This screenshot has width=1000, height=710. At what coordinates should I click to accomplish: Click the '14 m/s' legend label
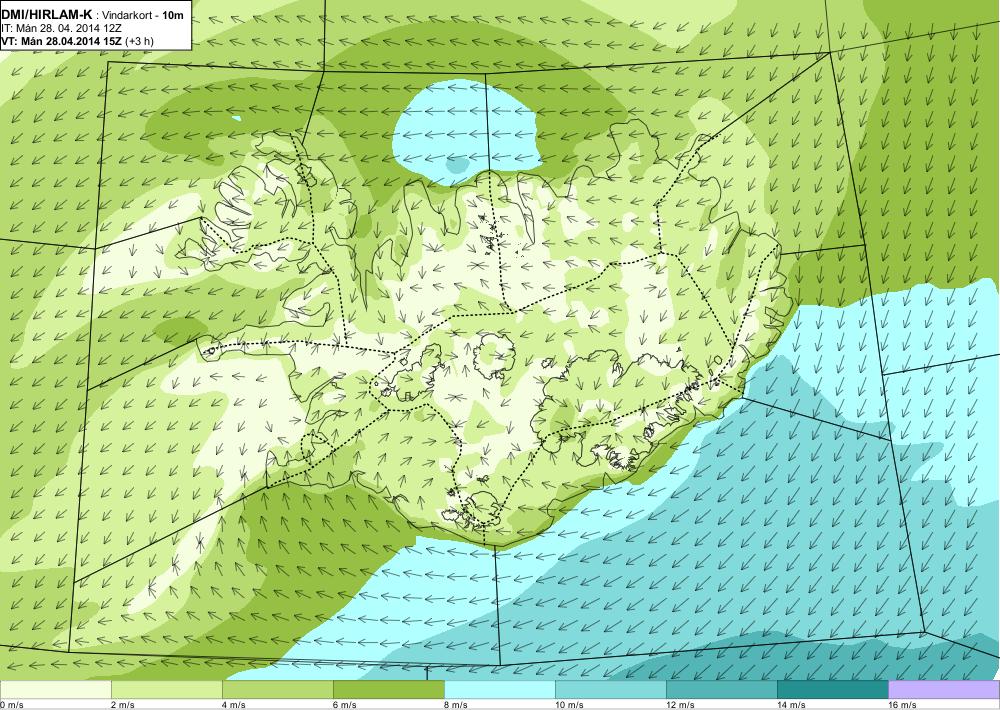pyautogui.click(x=791, y=705)
